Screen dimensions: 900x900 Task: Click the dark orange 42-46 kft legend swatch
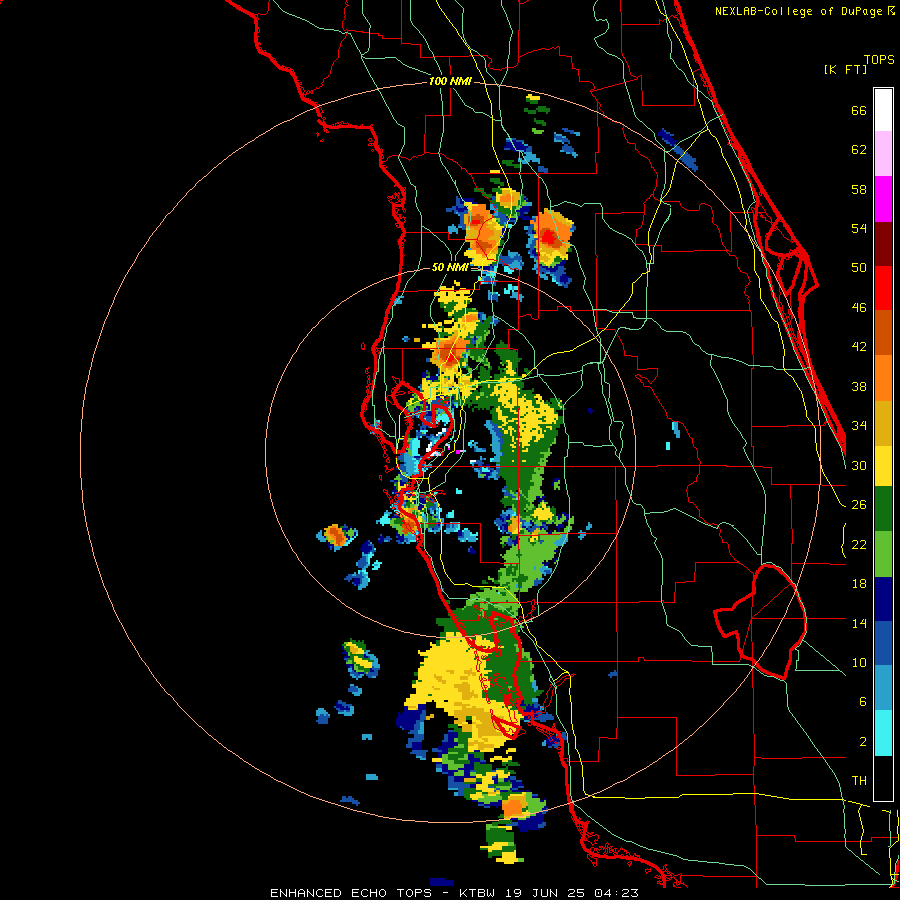[883, 332]
